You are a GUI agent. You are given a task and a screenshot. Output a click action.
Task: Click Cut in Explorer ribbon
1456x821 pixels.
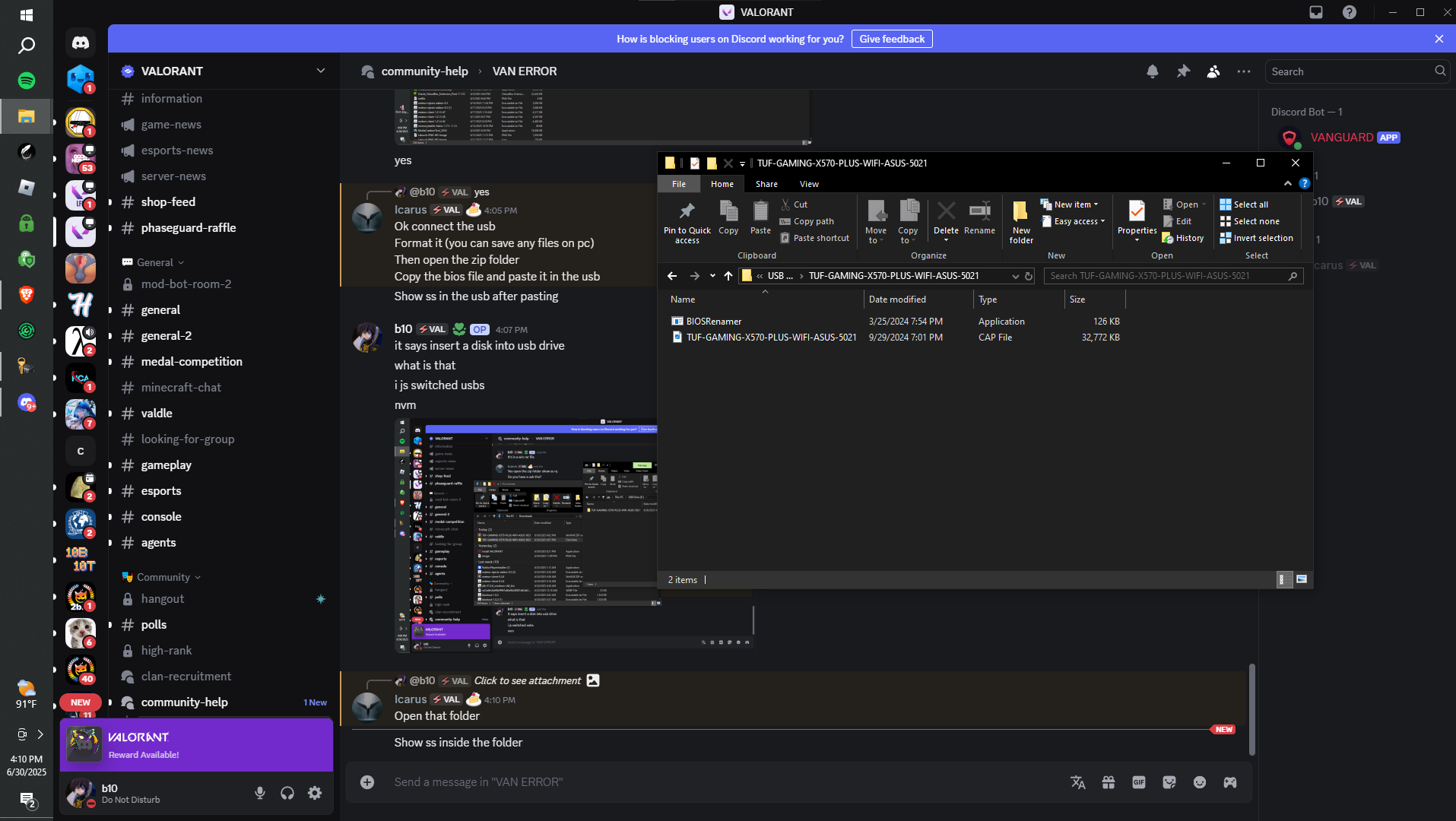click(x=794, y=204)
